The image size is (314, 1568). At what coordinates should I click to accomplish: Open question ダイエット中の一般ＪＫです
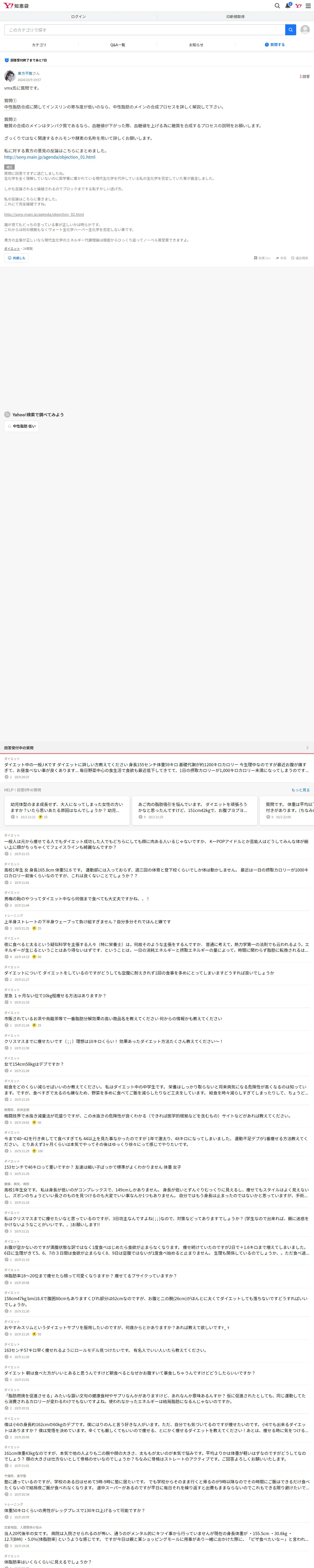pyautogui.click(x=157, y=767)
